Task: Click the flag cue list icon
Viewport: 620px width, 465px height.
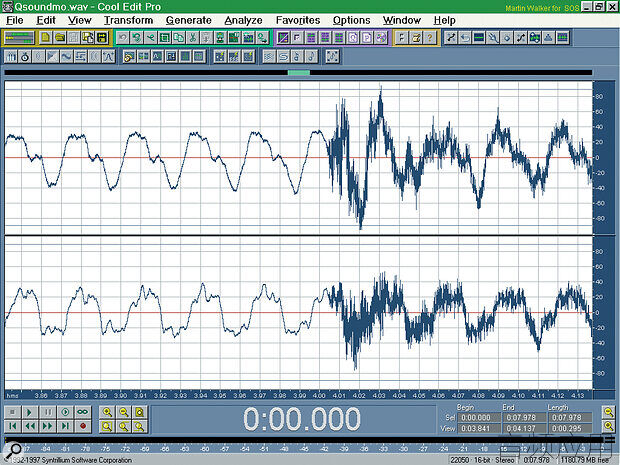Action: (x=402, y=38)
